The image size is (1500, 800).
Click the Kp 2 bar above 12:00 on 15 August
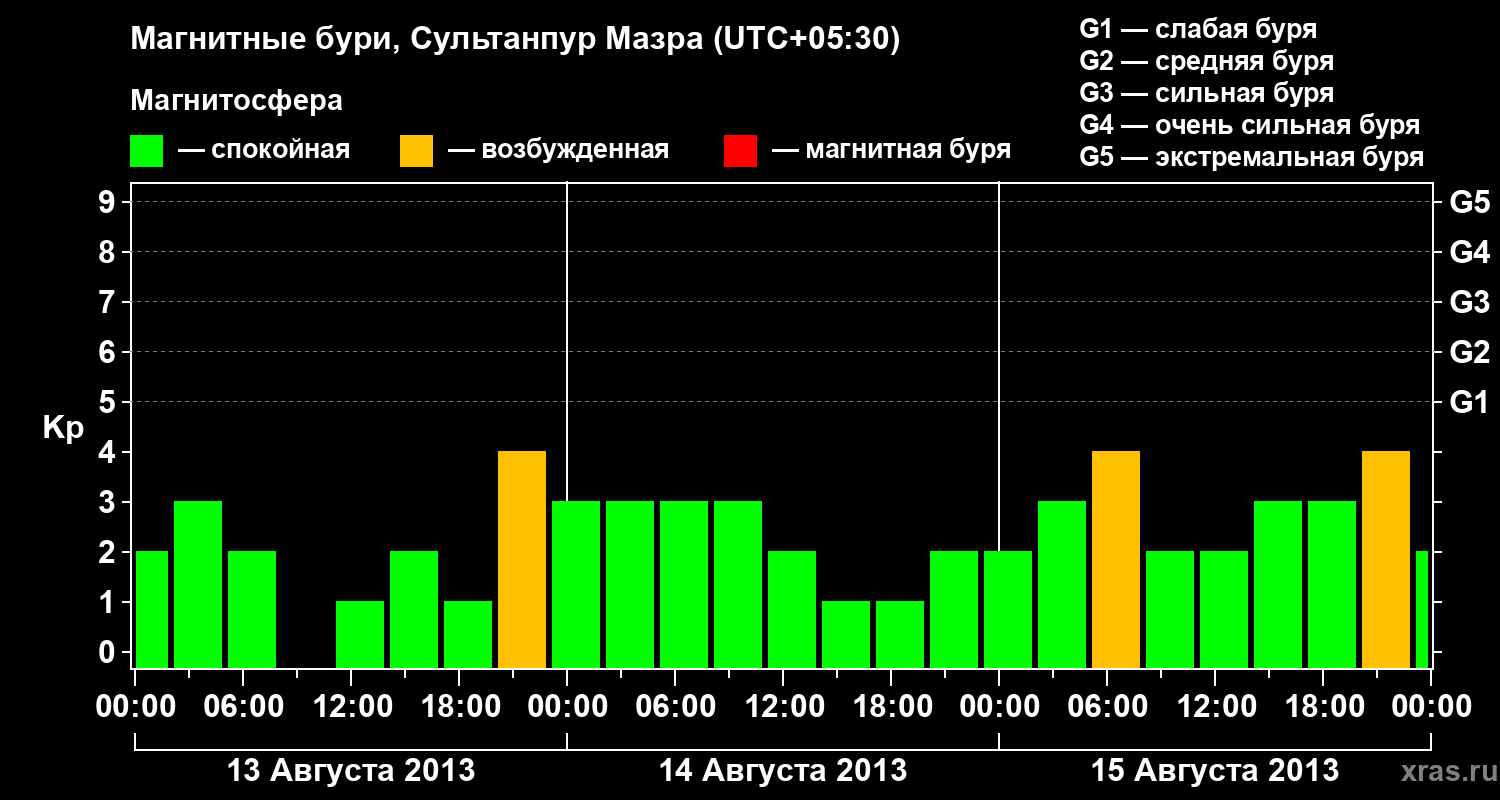[1224, 609]
